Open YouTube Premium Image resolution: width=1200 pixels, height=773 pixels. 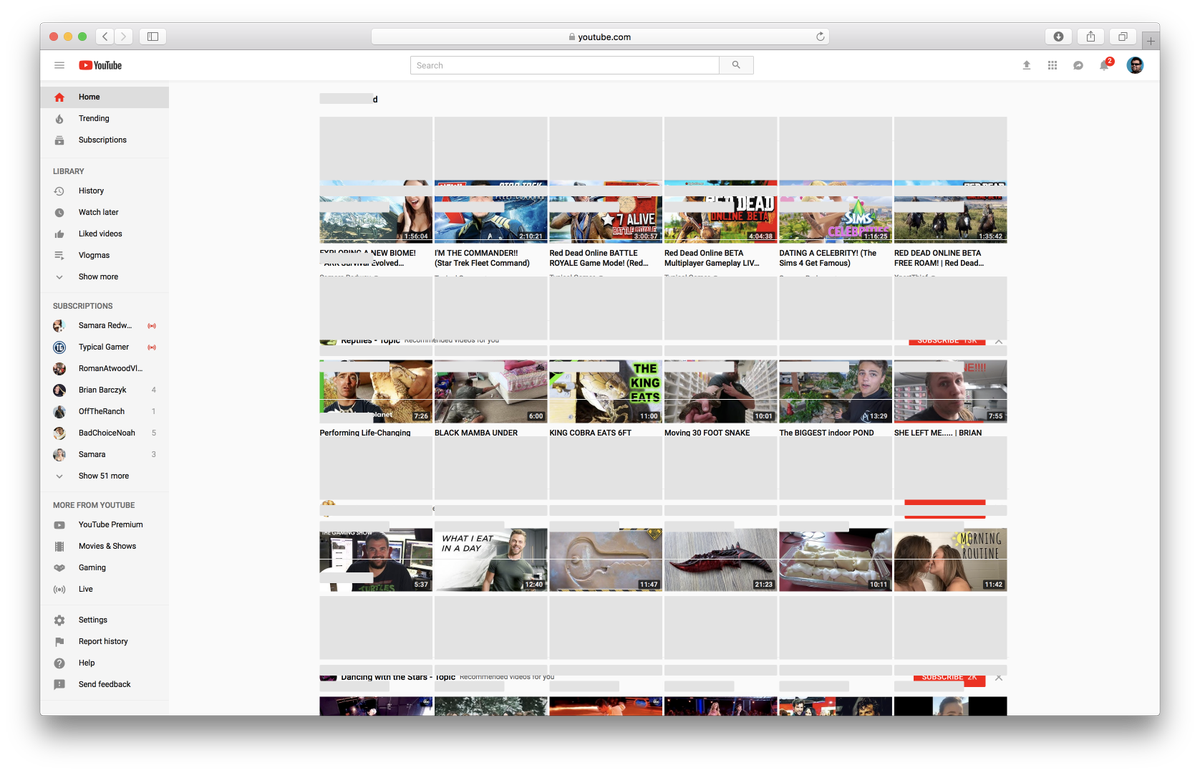coord(104,525)
